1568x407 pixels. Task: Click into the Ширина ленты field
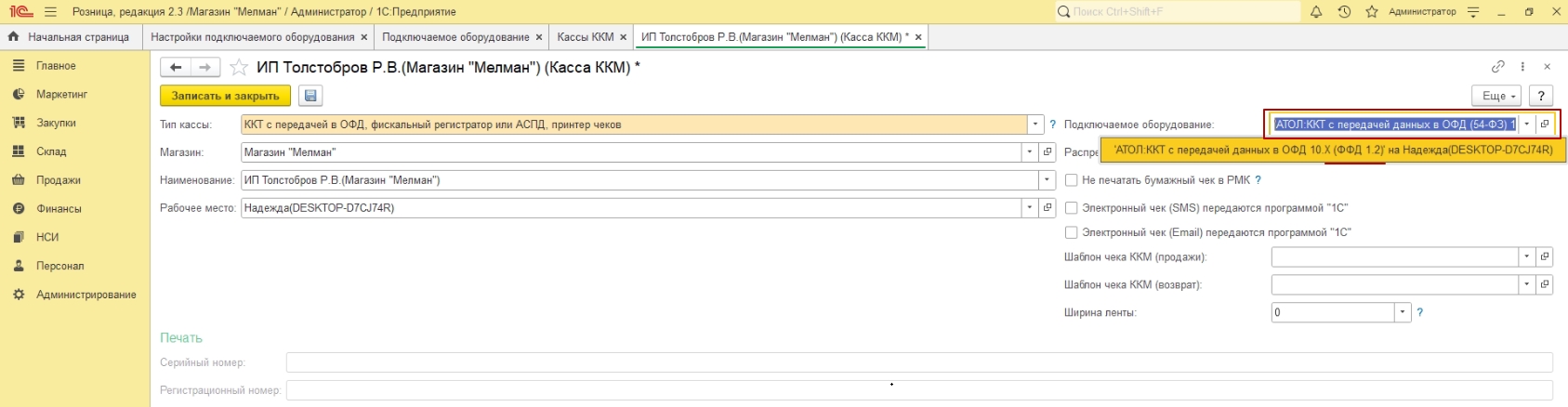tap(1333, 312)
